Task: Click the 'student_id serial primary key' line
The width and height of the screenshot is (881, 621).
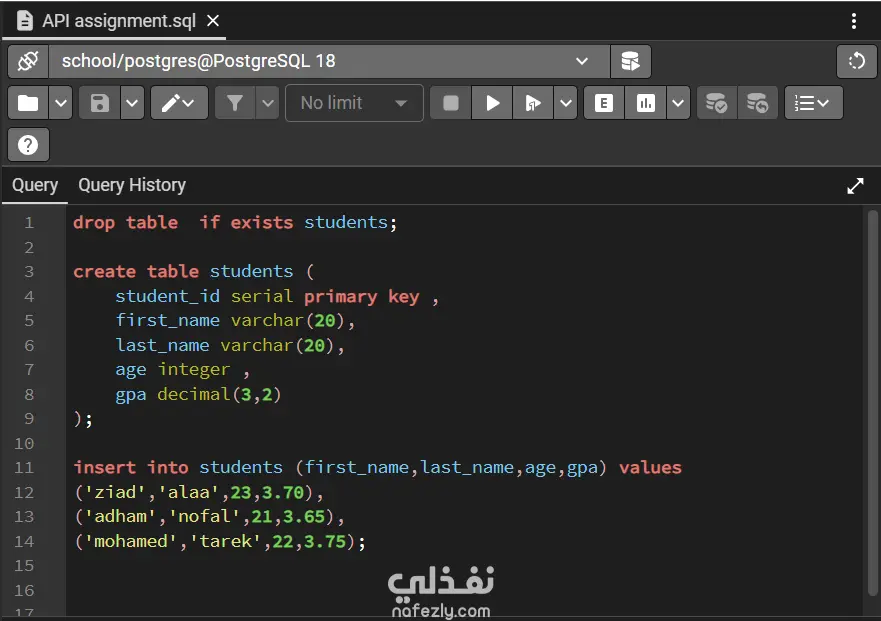Action: pyautogui.click(x=277, y=297)
